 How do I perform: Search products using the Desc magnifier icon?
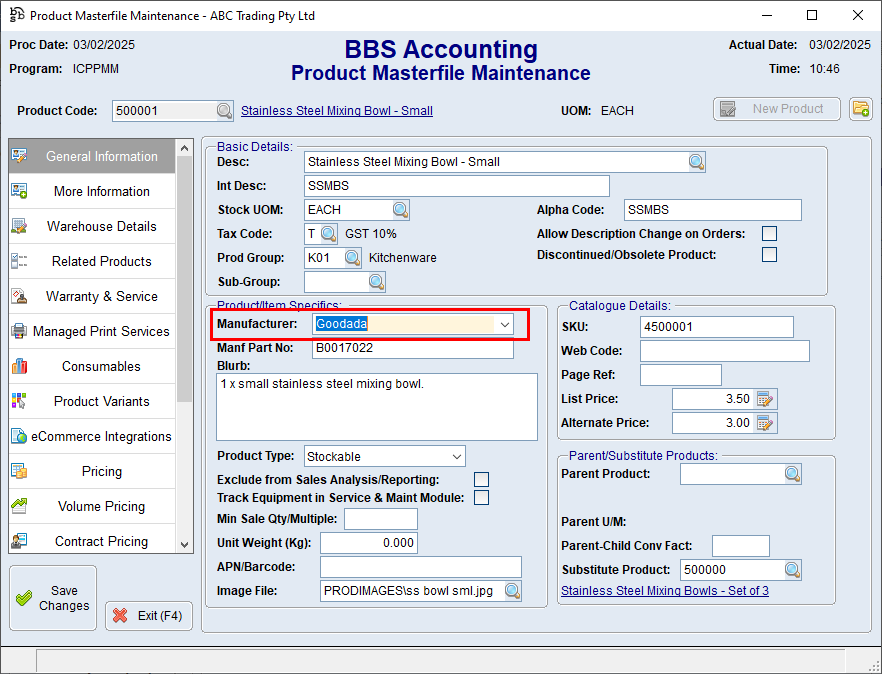[x=697, y=161]
